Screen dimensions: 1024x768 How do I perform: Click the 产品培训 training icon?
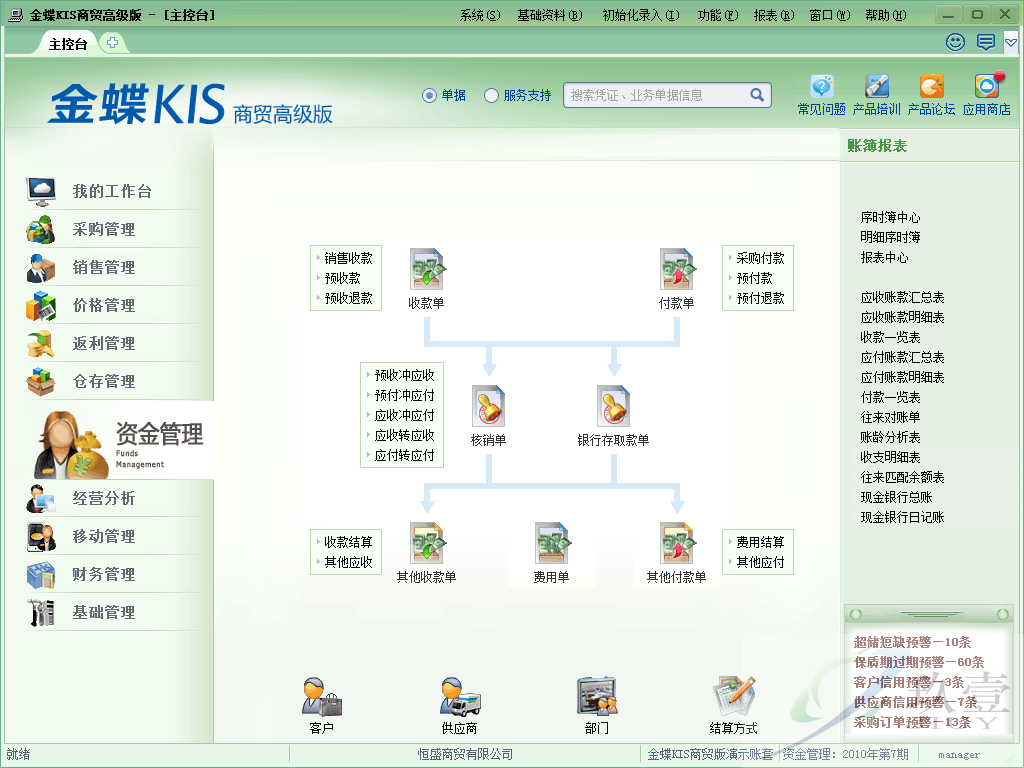pos(876,87)
